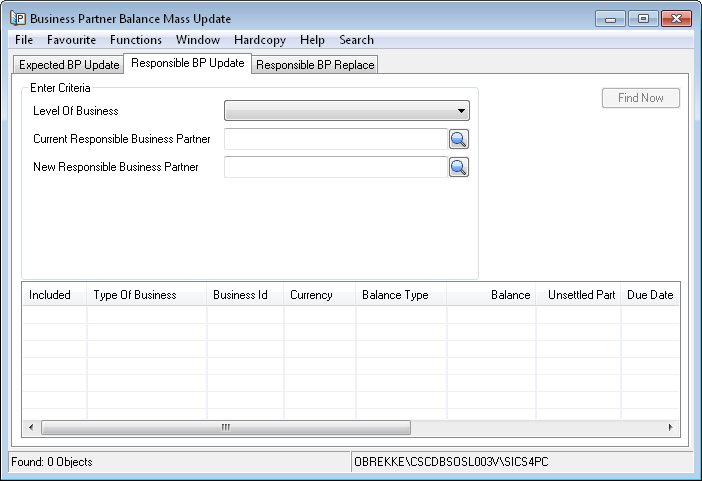
Task: Click the Currency column header
Action: coord(320,295)
